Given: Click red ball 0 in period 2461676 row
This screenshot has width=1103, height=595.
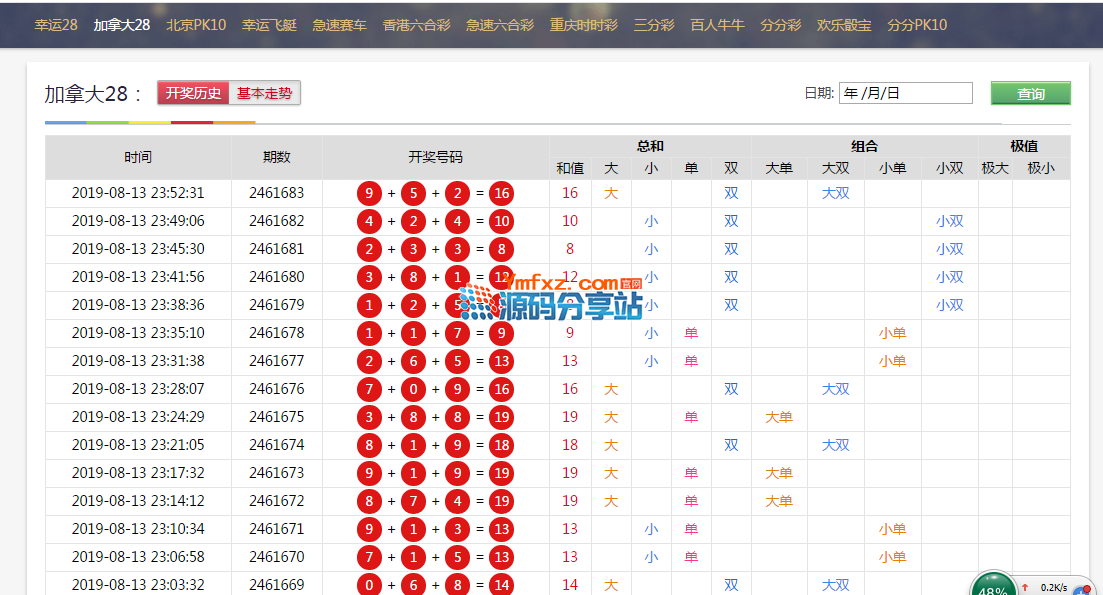Looking at the screenshot, I should pos(413,390).
